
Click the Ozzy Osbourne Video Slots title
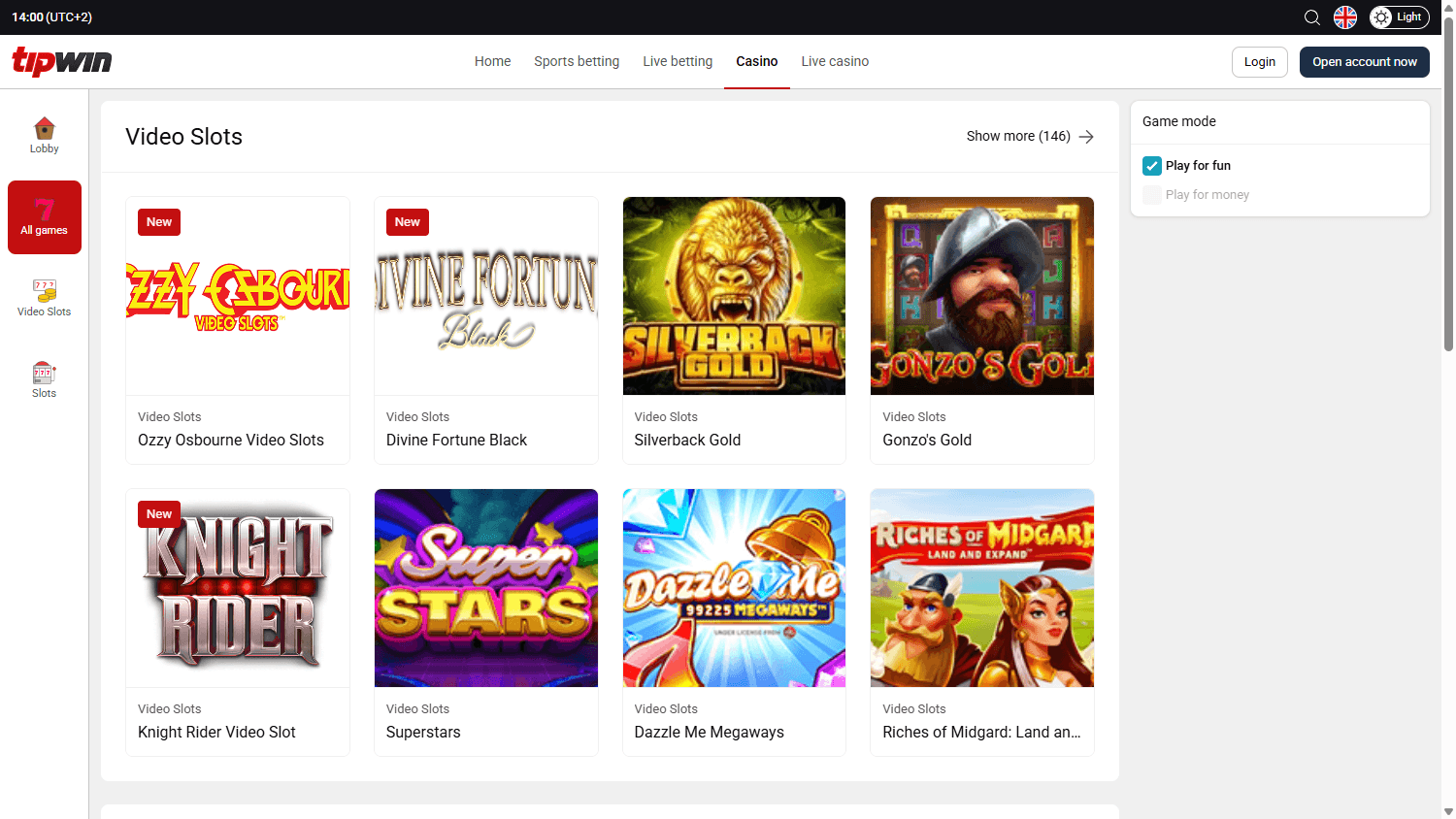click(231, 441)
